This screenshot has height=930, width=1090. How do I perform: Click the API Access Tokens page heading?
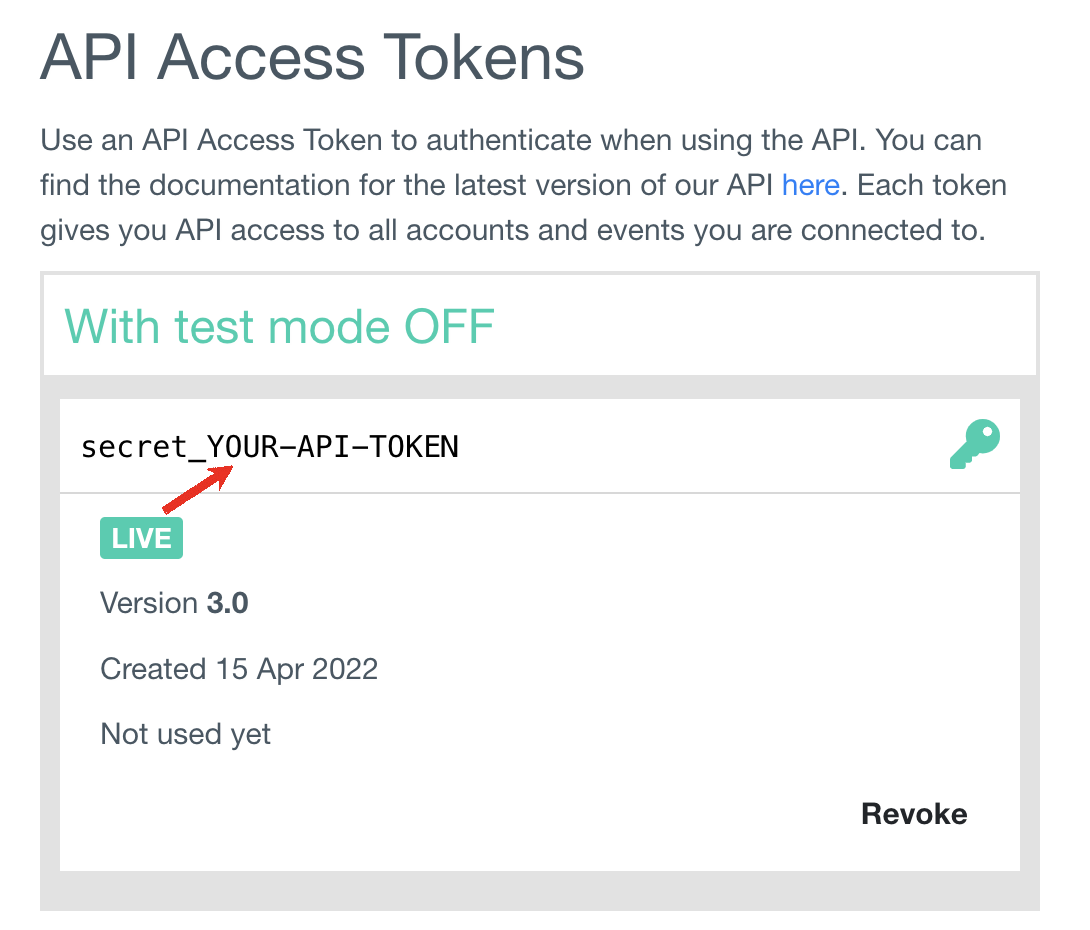tap(312, 57)
